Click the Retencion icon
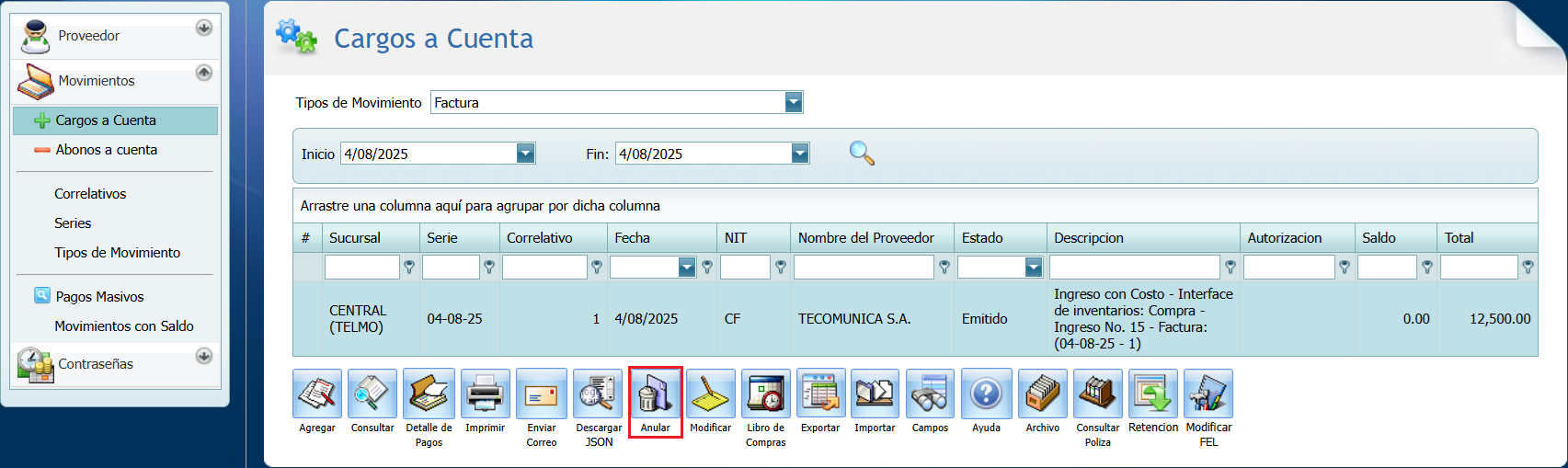This screenshot has width=1568, height=468. pyautogui.click(x=1153, y=394)
